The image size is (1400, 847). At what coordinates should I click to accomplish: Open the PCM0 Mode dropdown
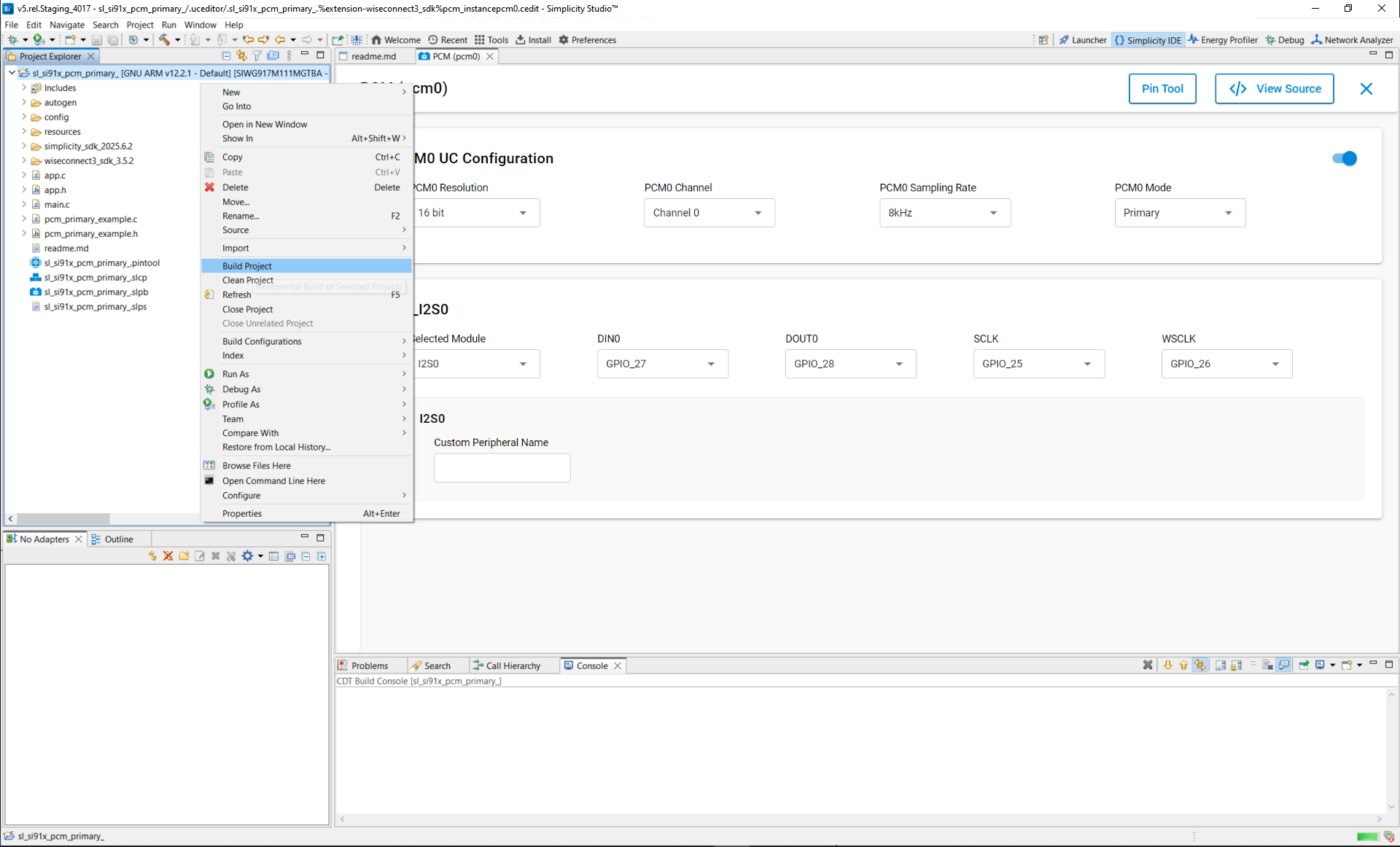(1179, 213)
